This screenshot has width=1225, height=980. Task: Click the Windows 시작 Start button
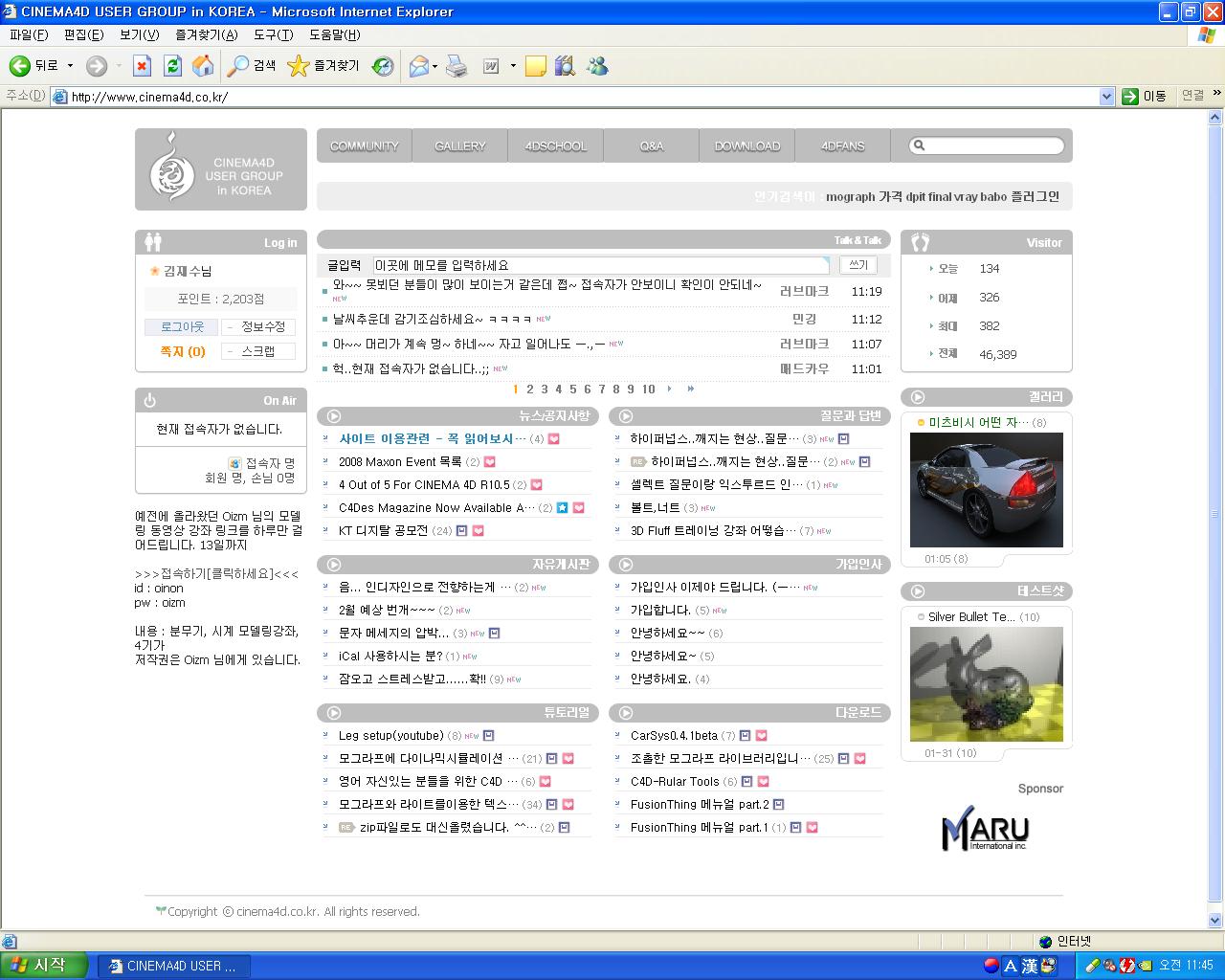(44, 966)
